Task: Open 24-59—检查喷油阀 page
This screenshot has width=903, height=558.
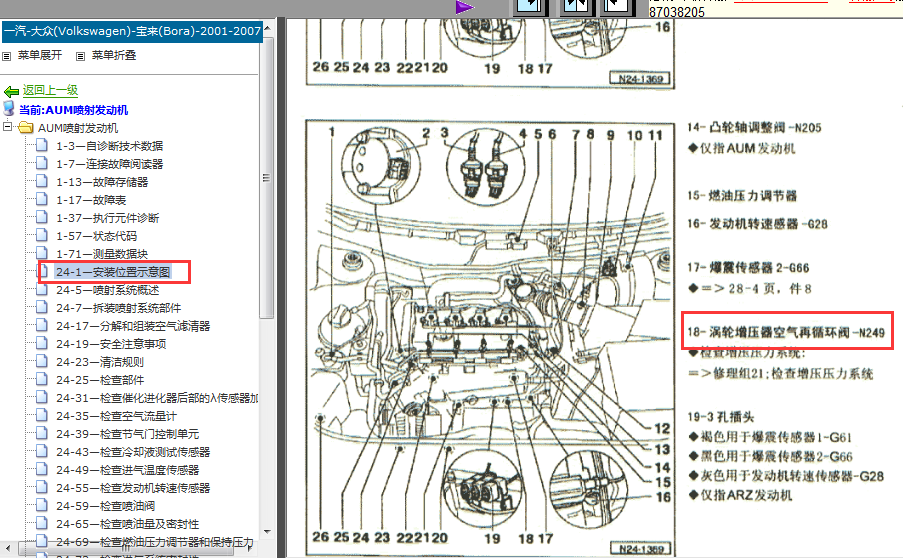Action: (105, 506)
